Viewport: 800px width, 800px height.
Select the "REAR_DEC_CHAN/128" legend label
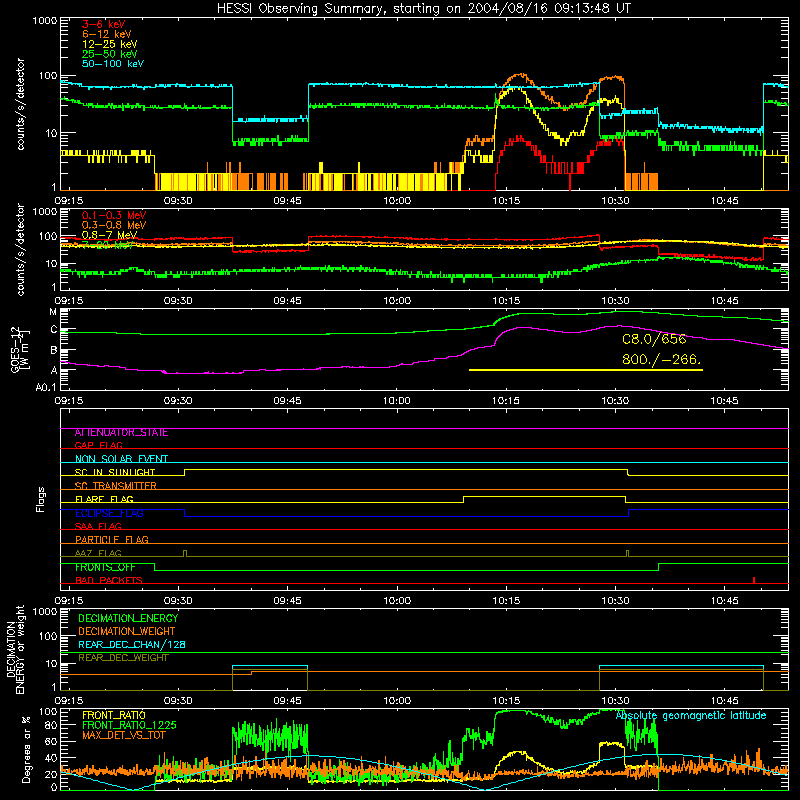click(132, 645)
